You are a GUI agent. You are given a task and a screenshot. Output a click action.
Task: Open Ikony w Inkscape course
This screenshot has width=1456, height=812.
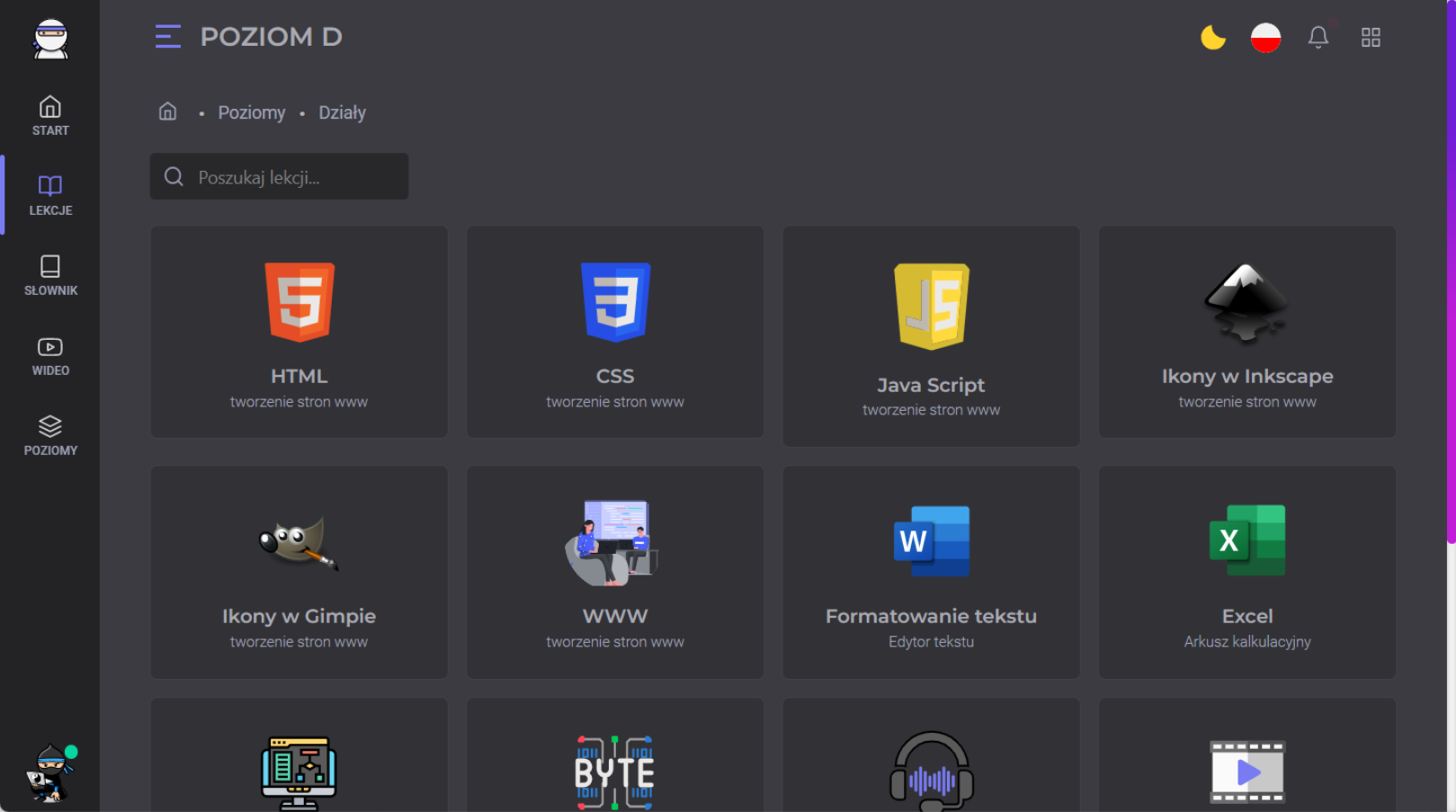pos(1246,332)
